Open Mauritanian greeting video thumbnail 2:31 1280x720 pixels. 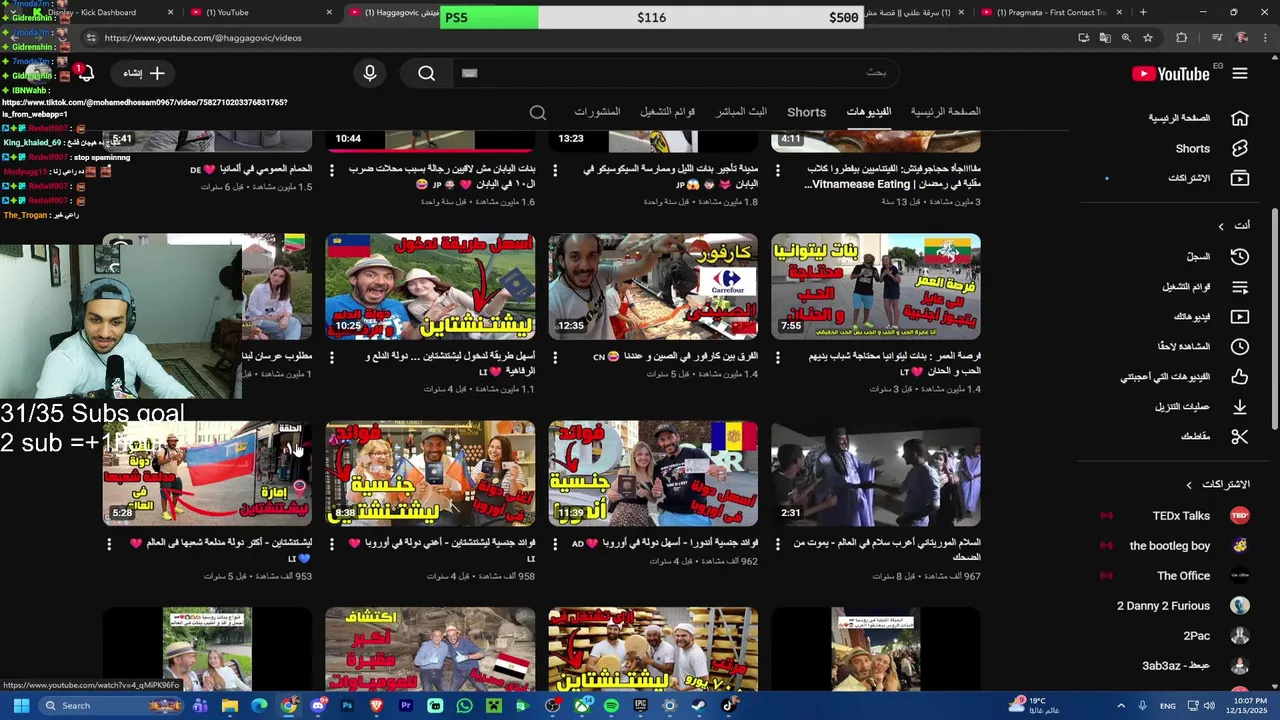876,474
